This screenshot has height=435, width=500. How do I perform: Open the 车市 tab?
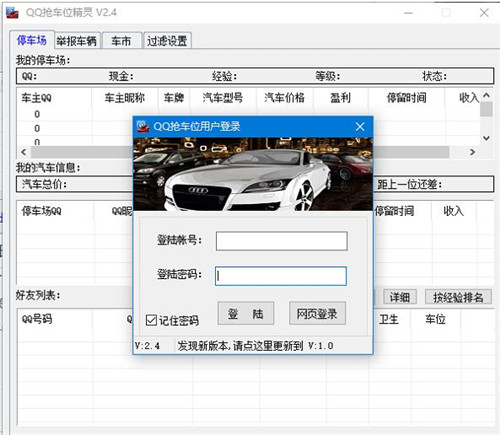(x=121, y=41)
